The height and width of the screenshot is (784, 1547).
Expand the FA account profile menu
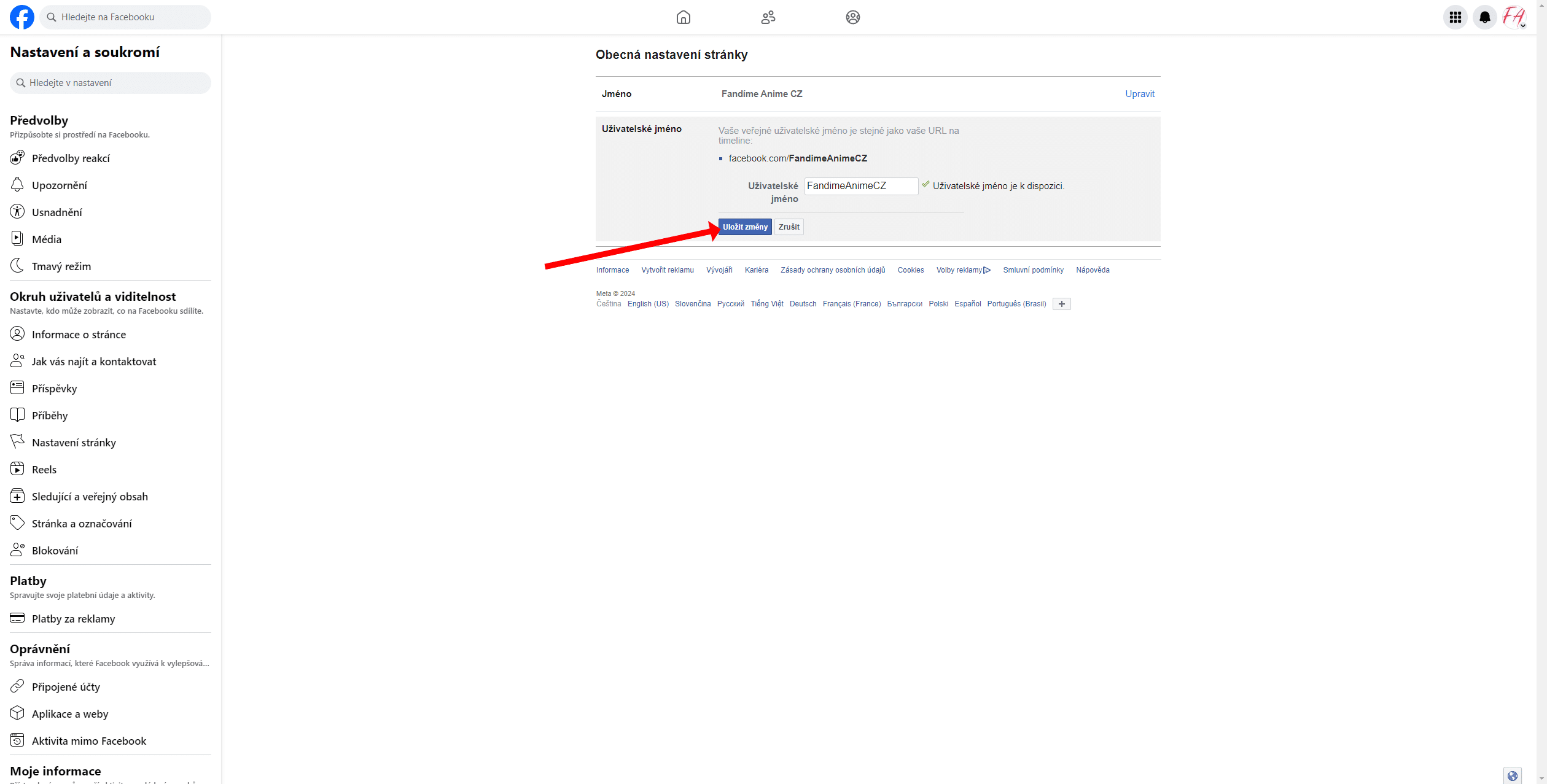click(1514, 17)
